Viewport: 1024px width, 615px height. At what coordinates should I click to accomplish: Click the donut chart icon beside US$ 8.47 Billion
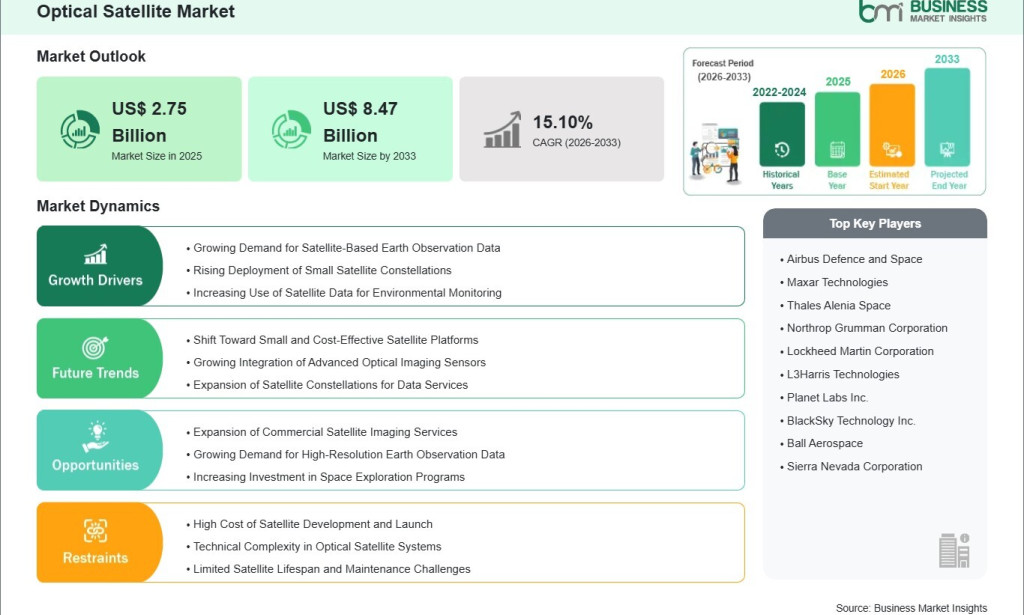pyautogui.click(x=291, y=129)
